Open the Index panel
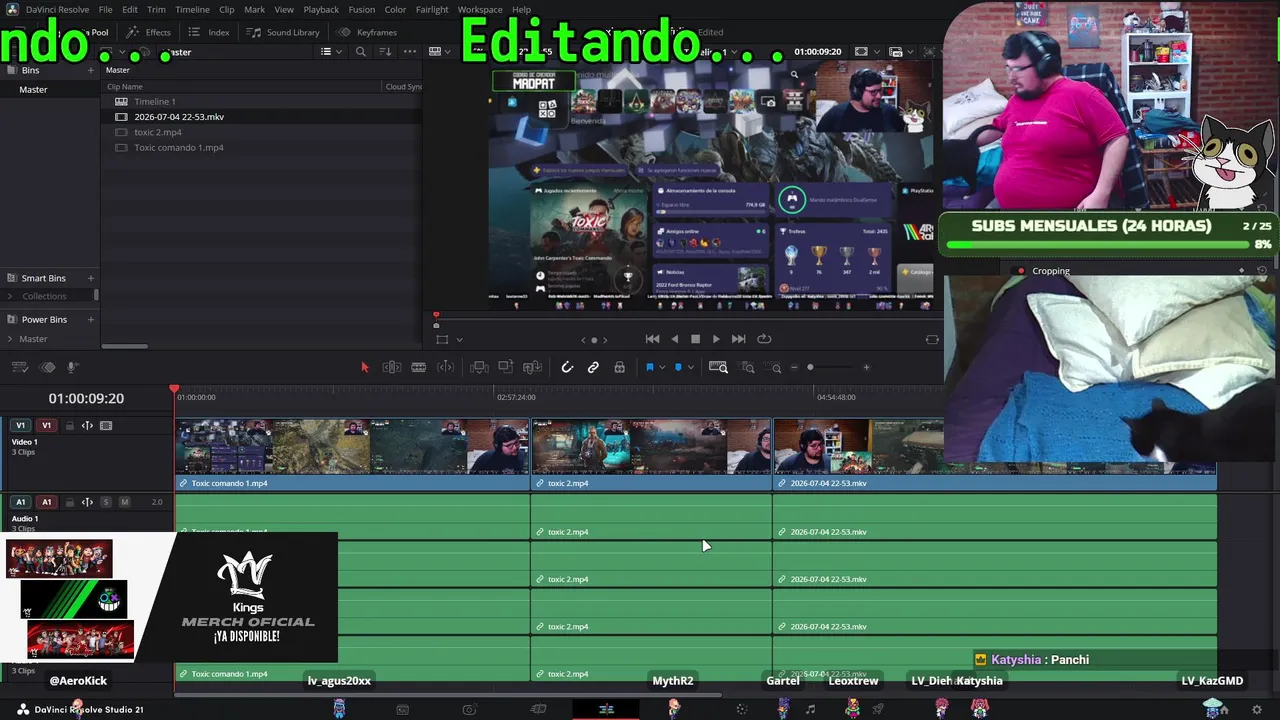The height and width of the screenshot is (720, 1280). tap(209, 32)
